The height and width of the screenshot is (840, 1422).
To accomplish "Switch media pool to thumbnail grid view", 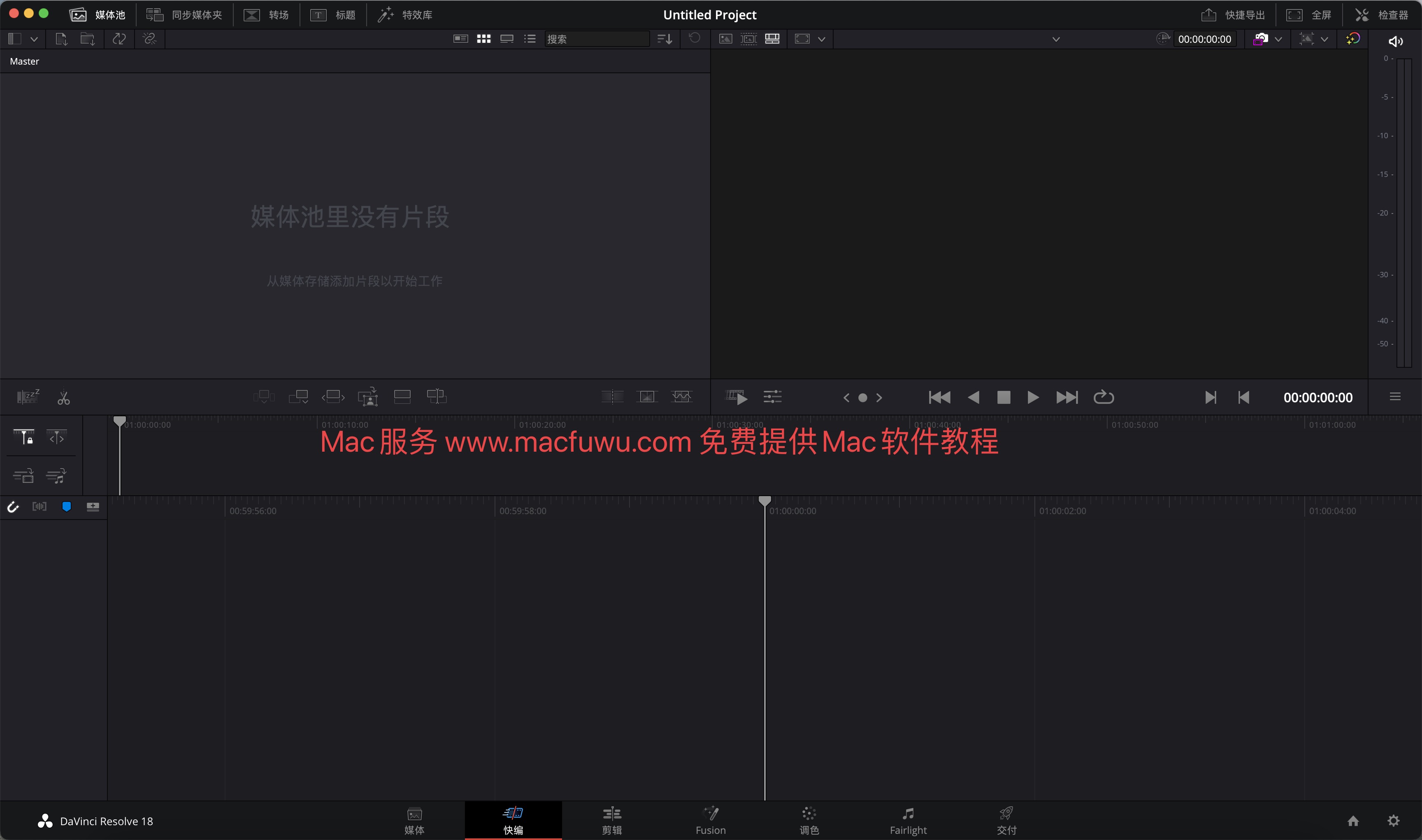I will 483,39.
